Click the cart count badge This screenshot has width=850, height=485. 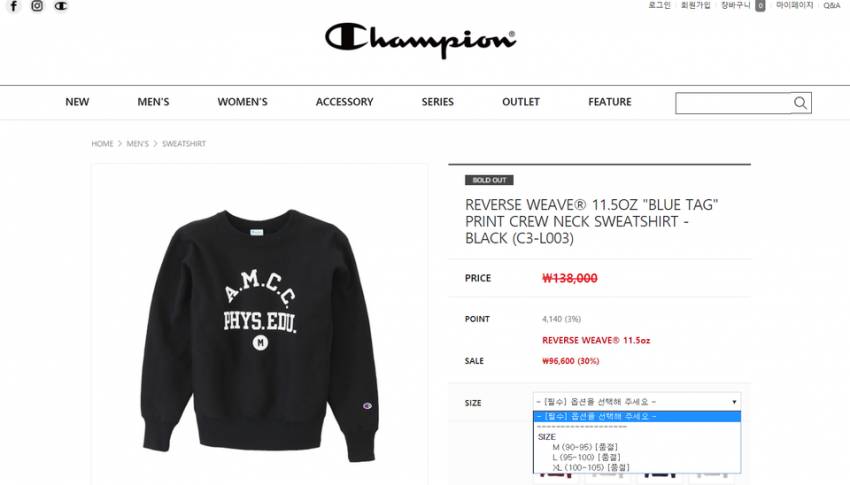(x=761, y=6)
